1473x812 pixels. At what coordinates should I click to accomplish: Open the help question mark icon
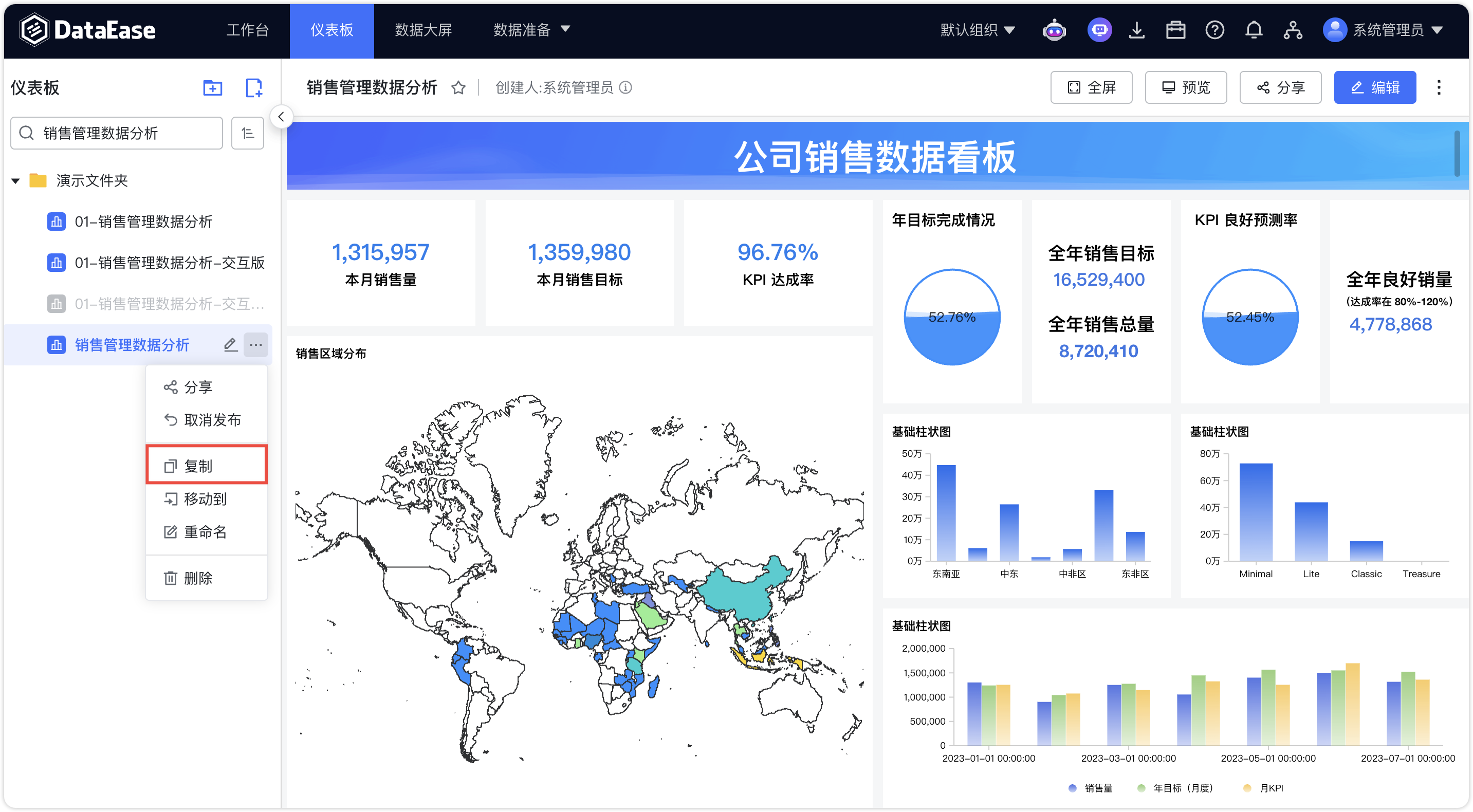click(1214, 30)
